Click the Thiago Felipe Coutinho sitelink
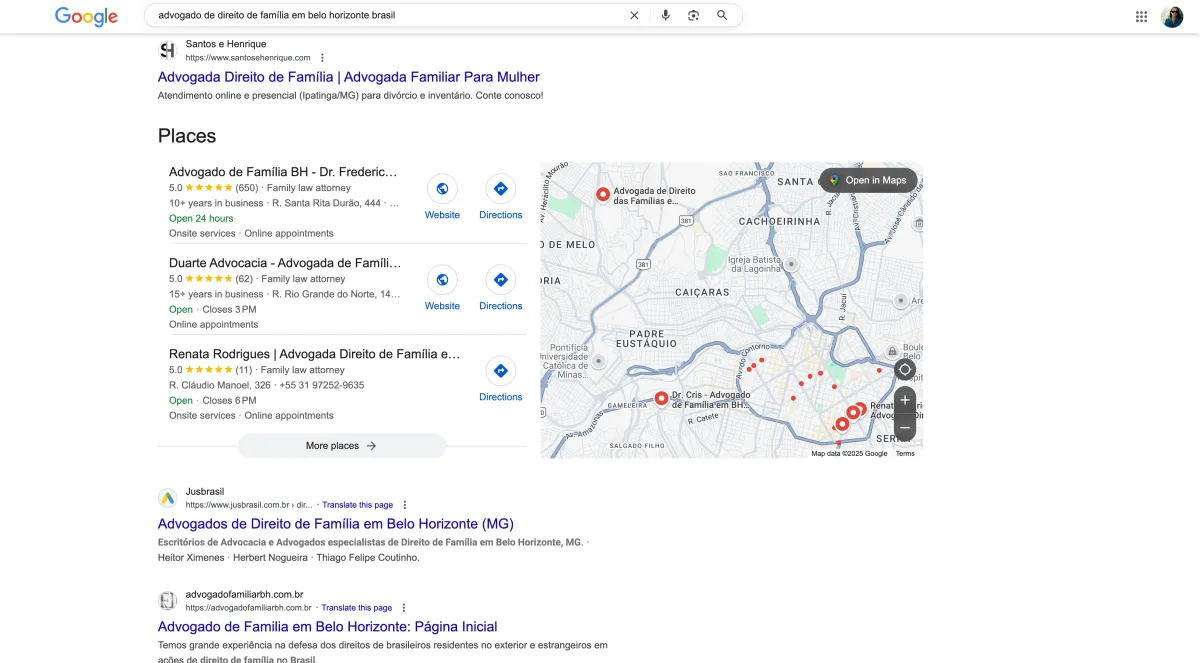The width and height of the screenshot is (1200, 663). (x=367, y=558)
